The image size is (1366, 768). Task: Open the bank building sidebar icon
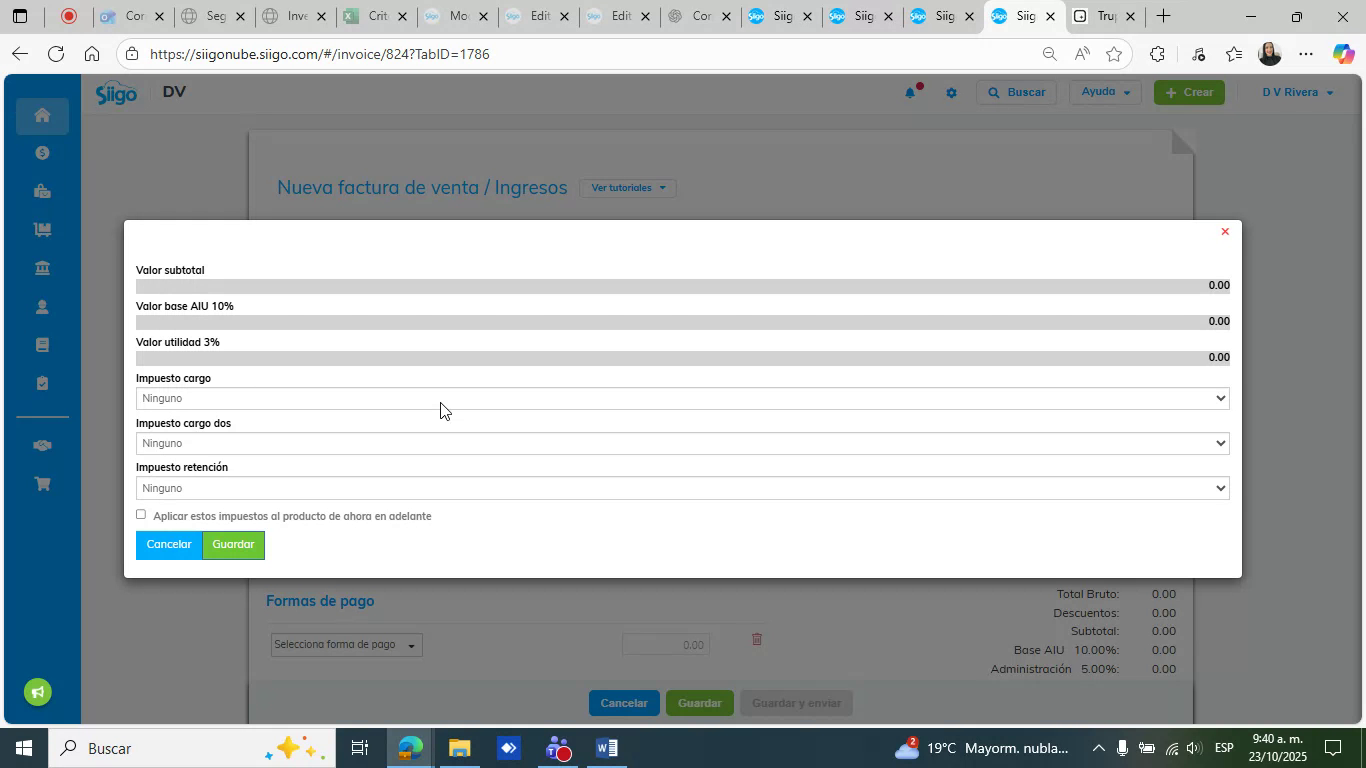click(x=42, y=268)
